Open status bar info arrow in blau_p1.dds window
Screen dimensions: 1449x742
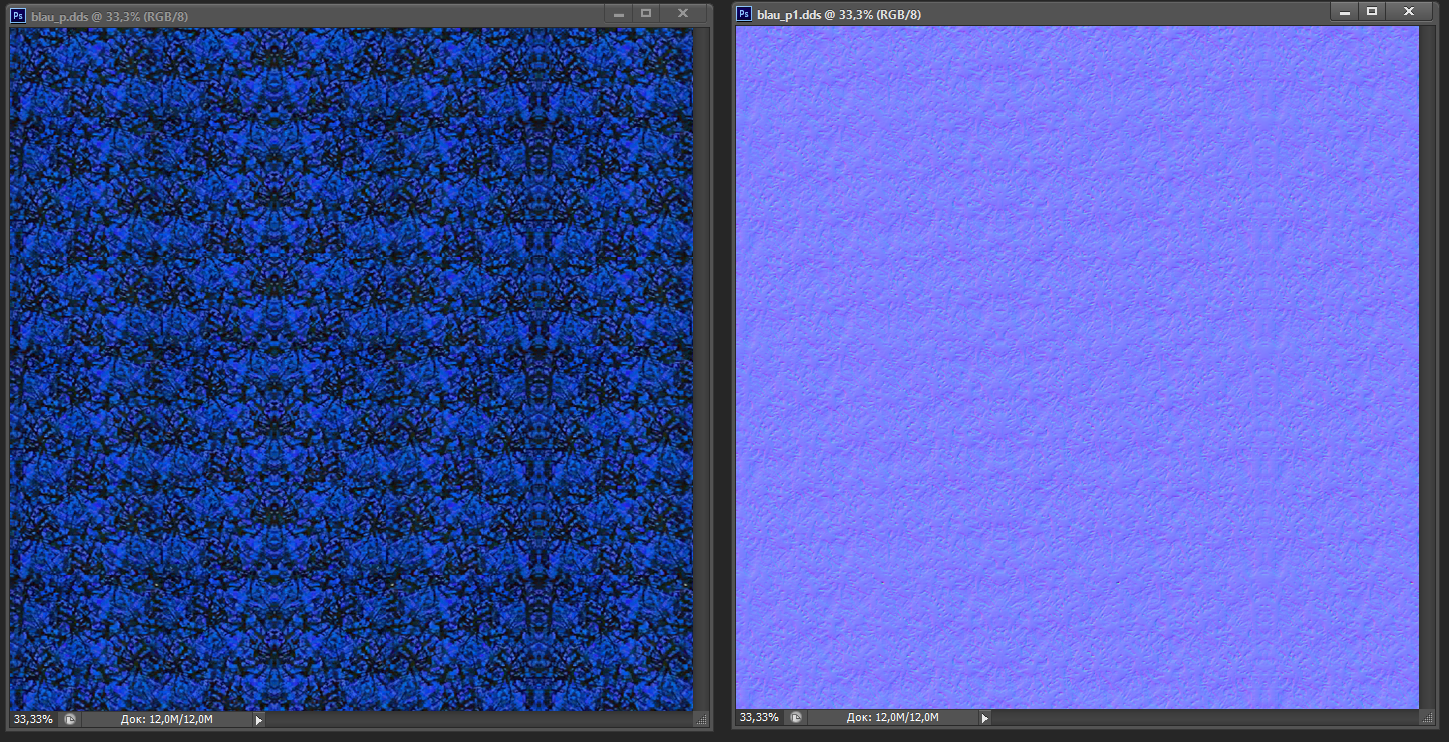pos(985,717)
